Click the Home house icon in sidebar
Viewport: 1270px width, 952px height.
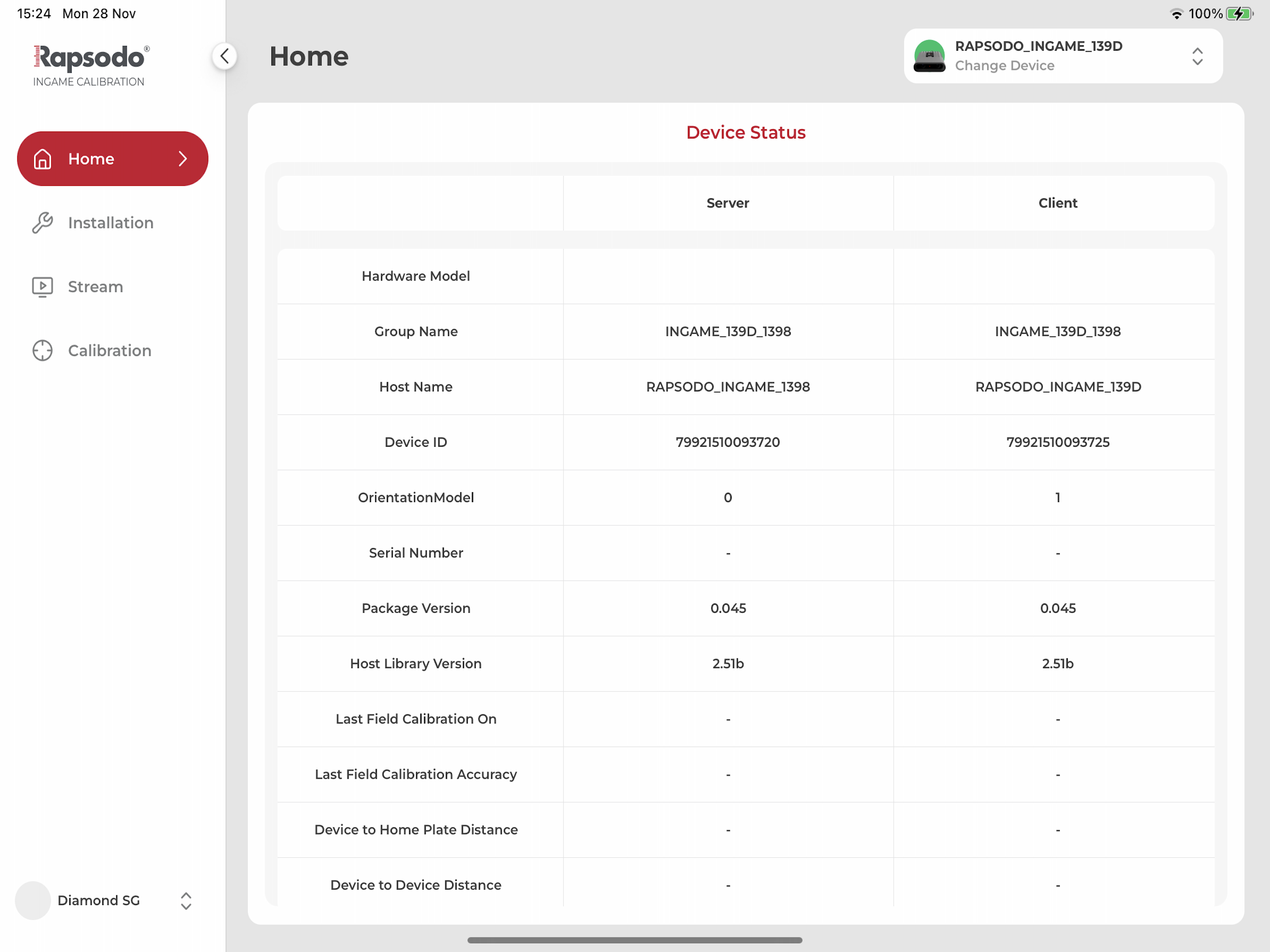point(42,159)
